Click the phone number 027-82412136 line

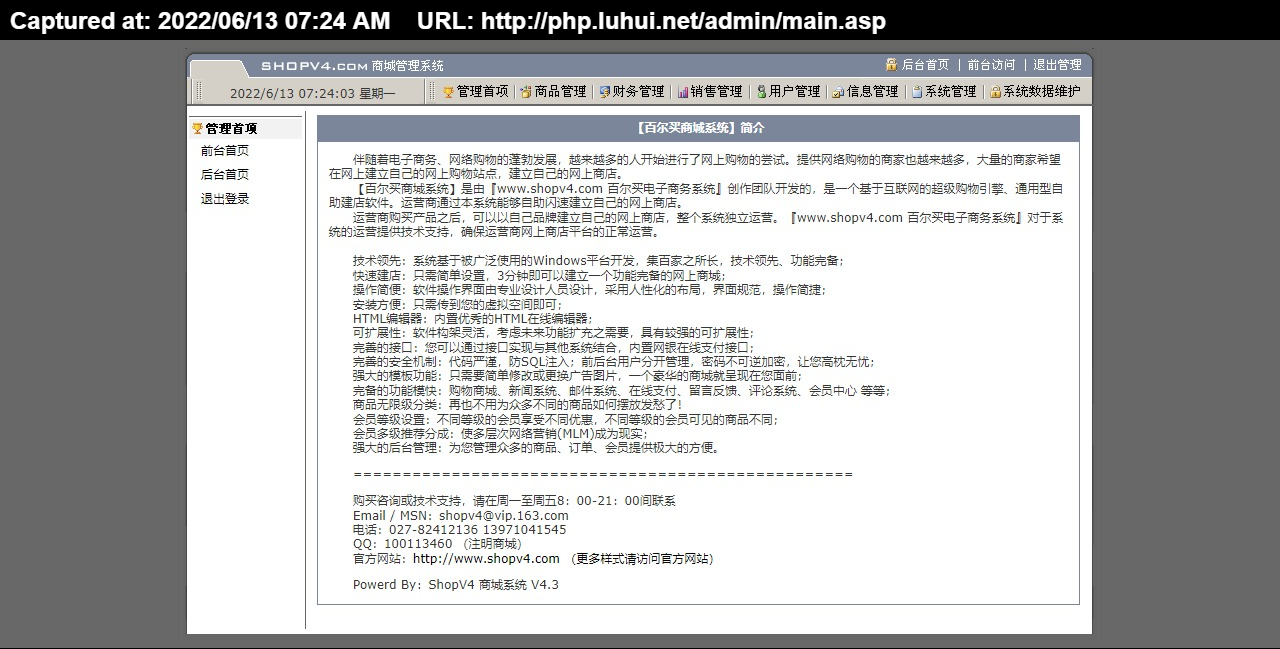click(x=459, y=530)
